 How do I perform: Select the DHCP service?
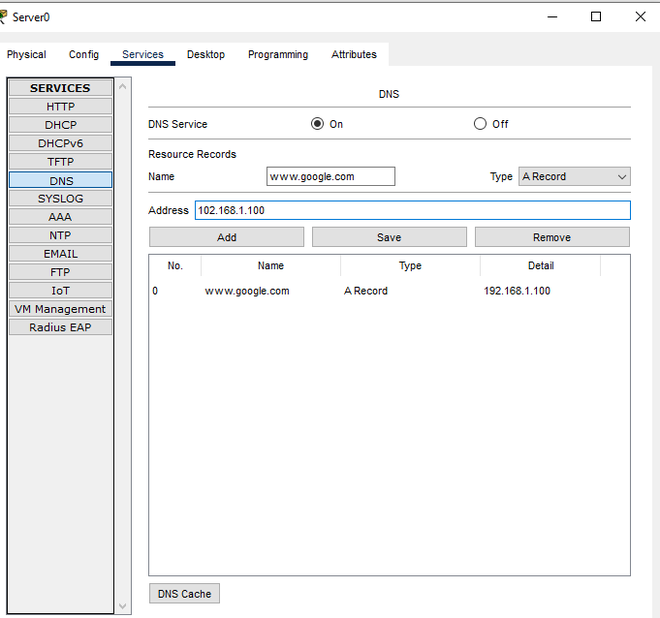tap(60, 125)
